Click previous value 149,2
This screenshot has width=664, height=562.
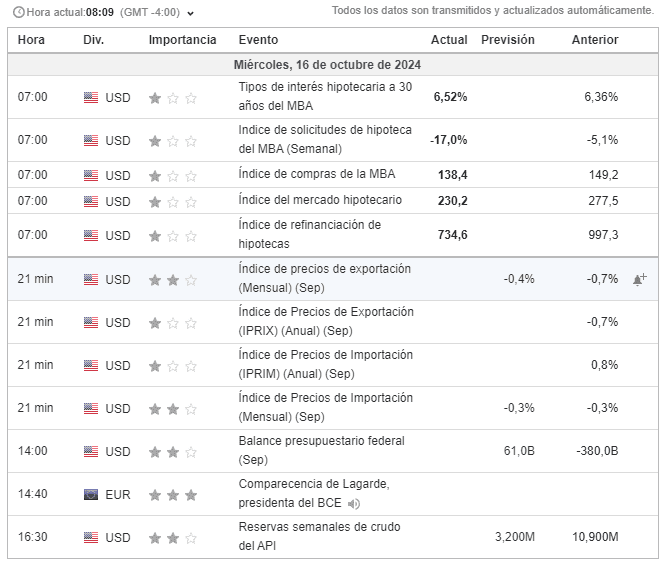pos(603,175)
